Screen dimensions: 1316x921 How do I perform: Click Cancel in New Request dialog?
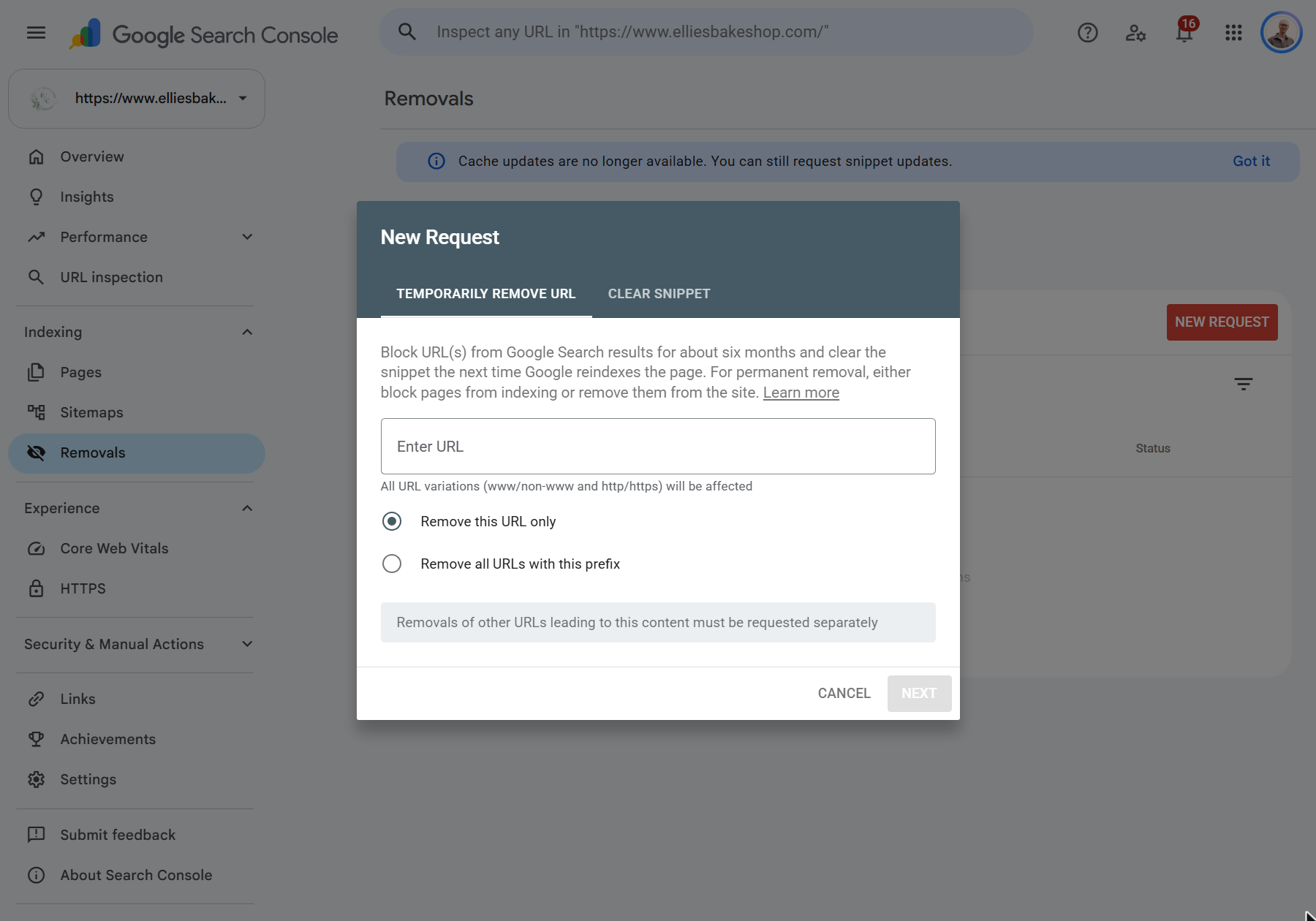844,693
